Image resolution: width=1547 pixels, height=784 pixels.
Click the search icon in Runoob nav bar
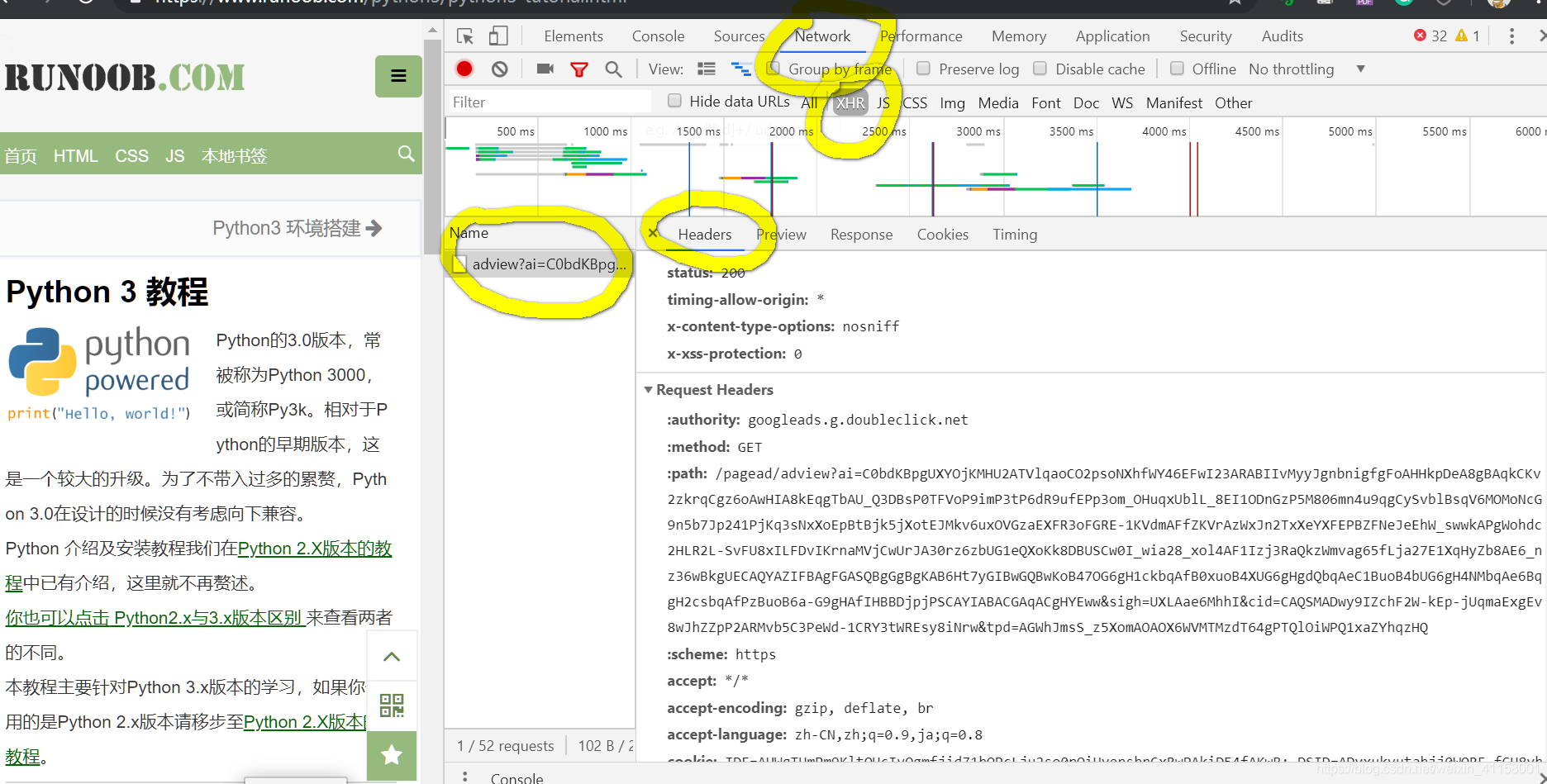point(406,154)
